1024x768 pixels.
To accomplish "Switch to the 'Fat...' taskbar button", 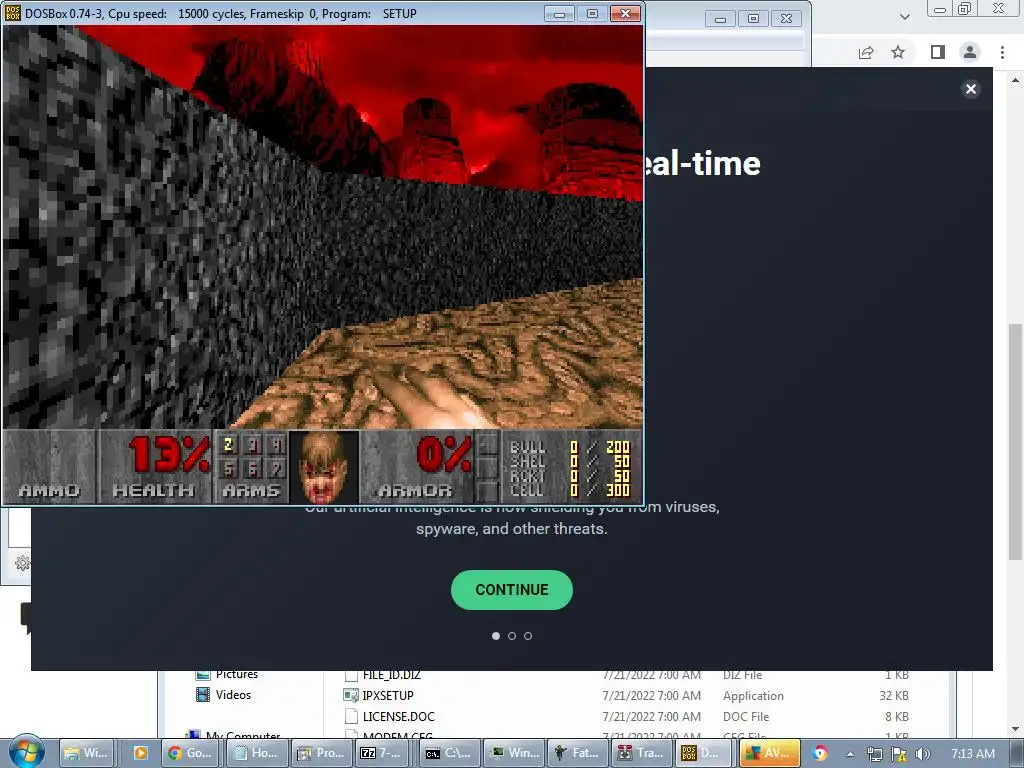I will click(x=578, y=753).
